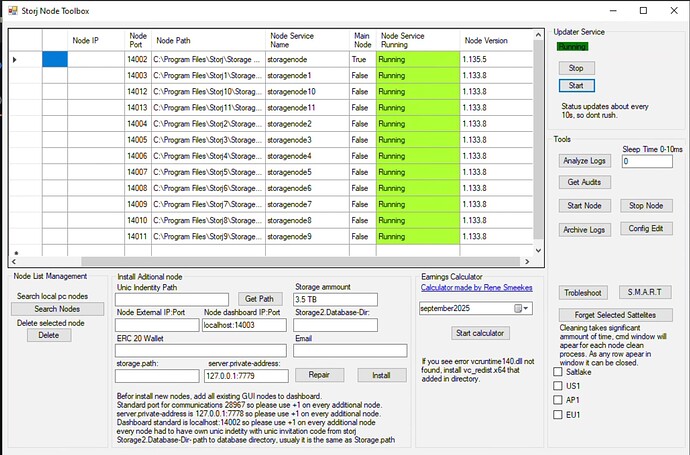Screen dimensions: 690x455
Task: Select storagenode10 service name cell
Action: [308, 92]
